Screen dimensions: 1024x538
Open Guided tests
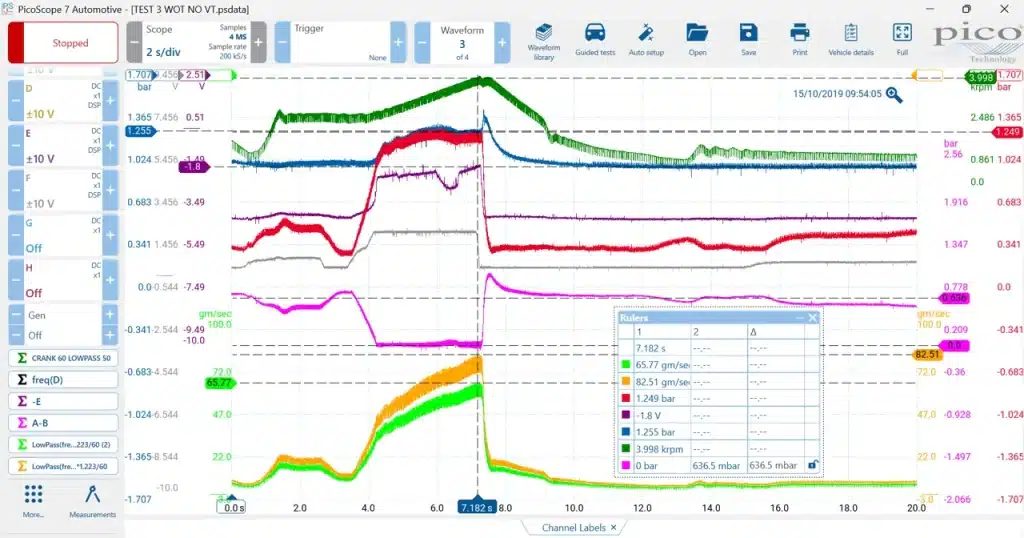(x=595, y=40)
